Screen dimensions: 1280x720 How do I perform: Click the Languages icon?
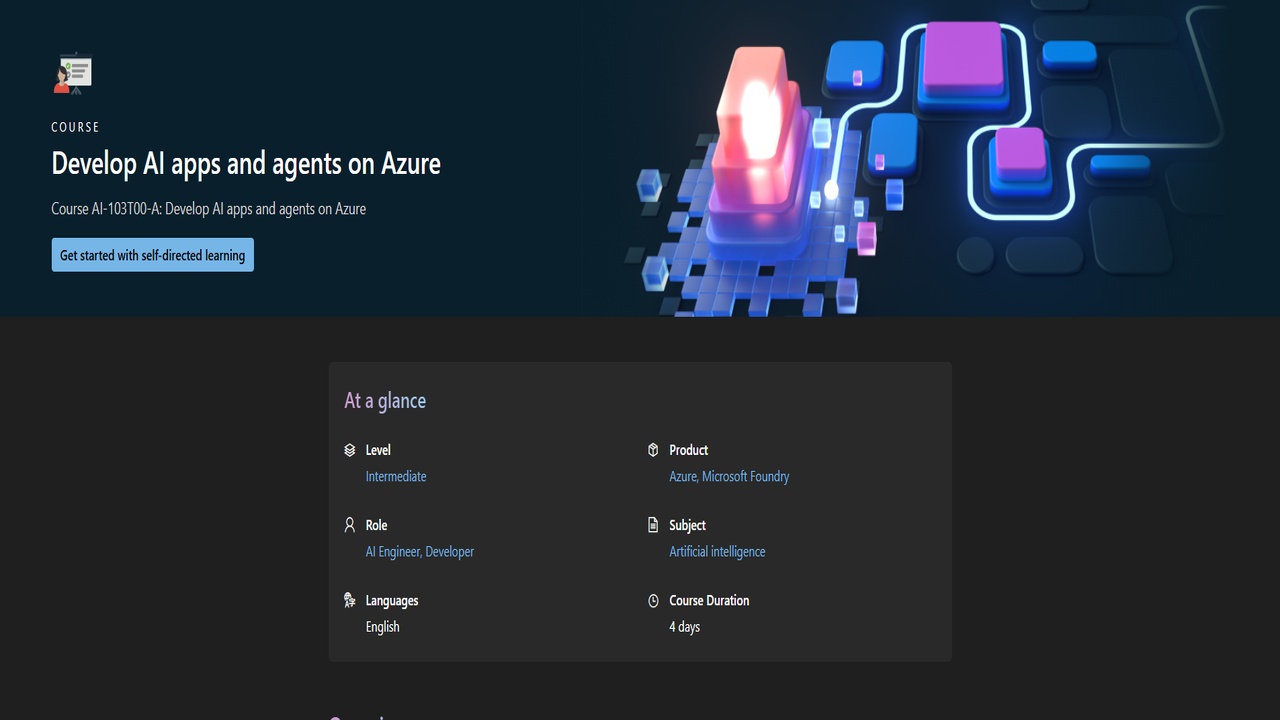[349, 600]
